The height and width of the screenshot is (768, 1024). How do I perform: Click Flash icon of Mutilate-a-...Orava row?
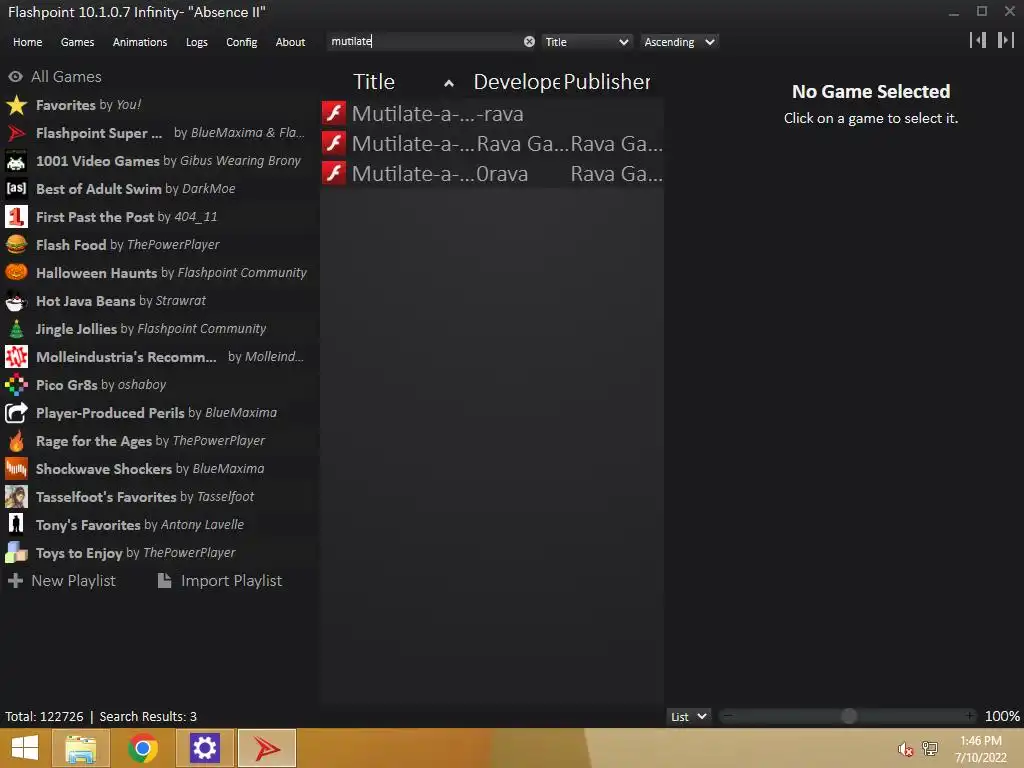click(334, 173)
